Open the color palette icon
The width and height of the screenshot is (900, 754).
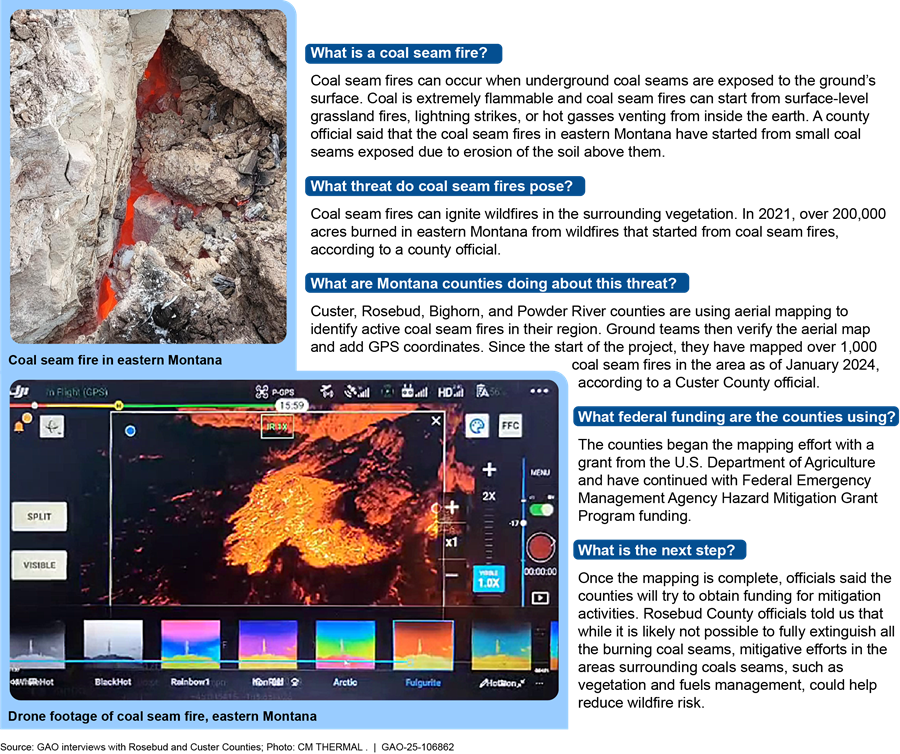click(x=477, y=426)
